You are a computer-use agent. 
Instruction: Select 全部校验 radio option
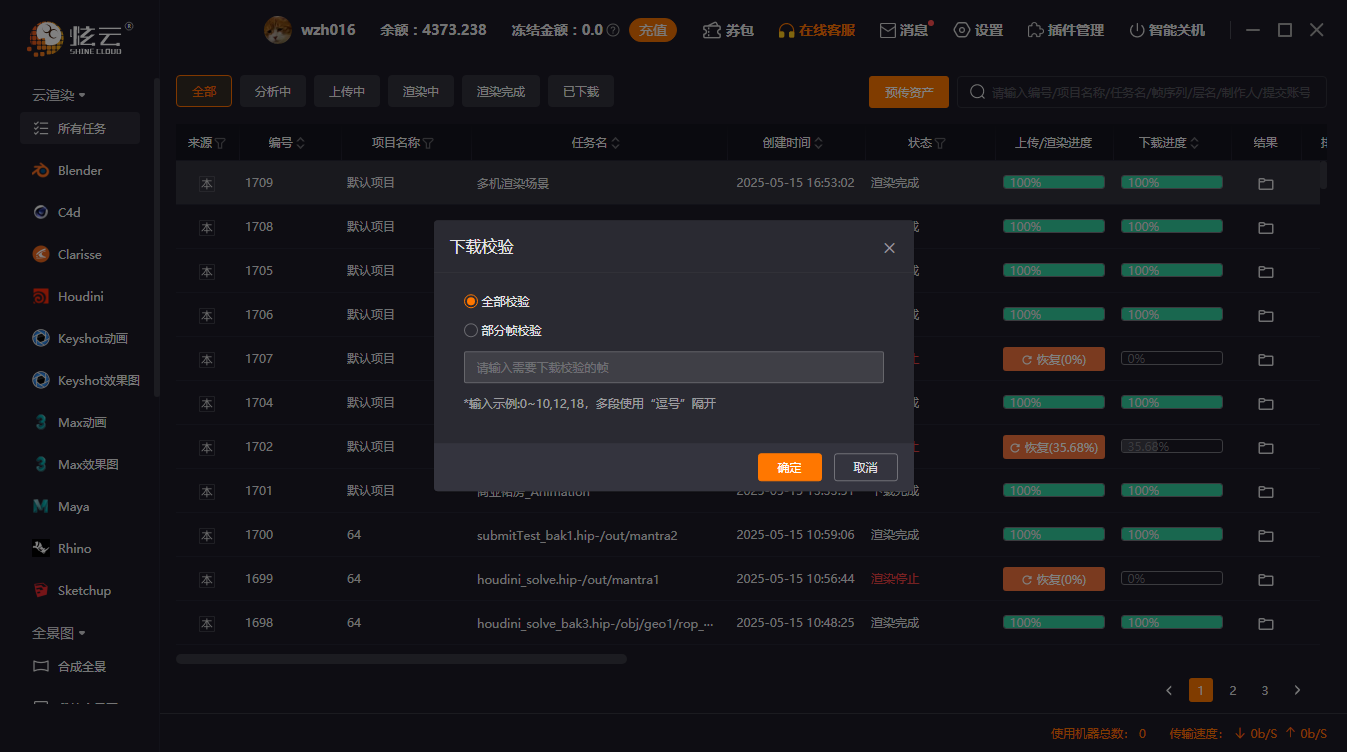(x=497, y=301)
